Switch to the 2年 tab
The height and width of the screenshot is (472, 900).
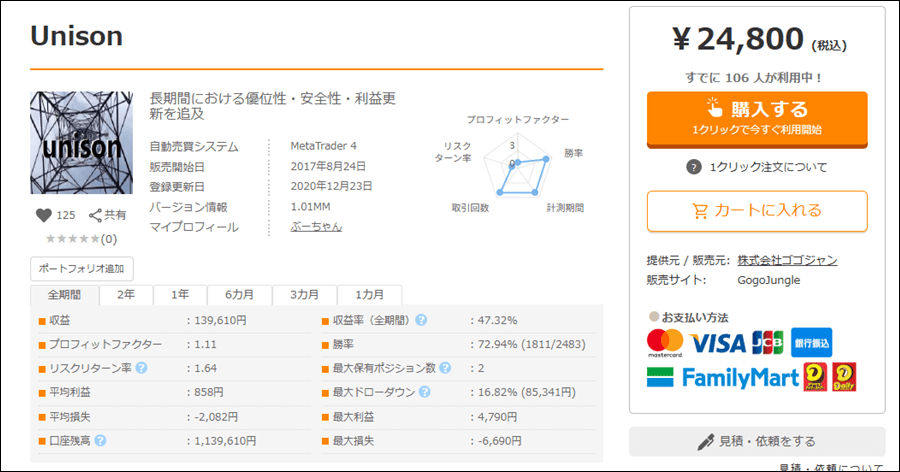click(126, 295)
